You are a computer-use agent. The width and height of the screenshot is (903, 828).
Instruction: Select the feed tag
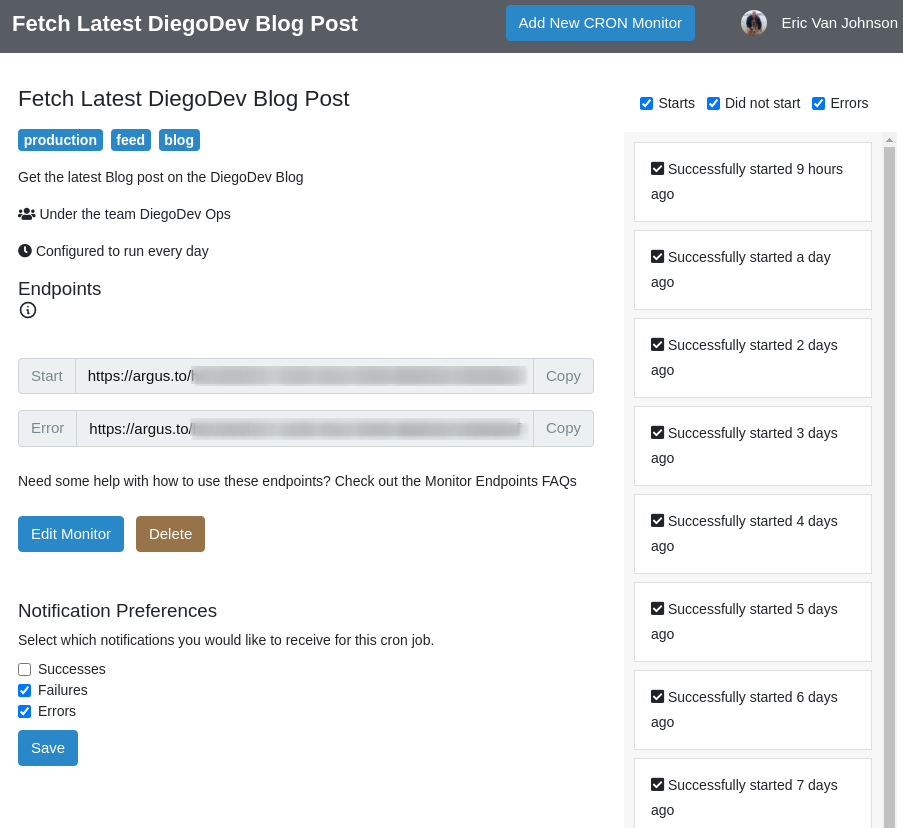131,140
